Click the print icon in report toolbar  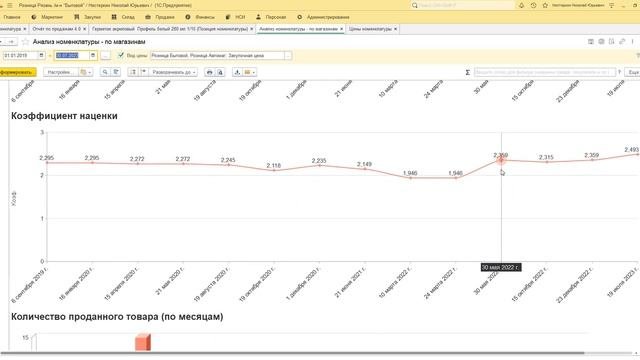tap(209, 72)
